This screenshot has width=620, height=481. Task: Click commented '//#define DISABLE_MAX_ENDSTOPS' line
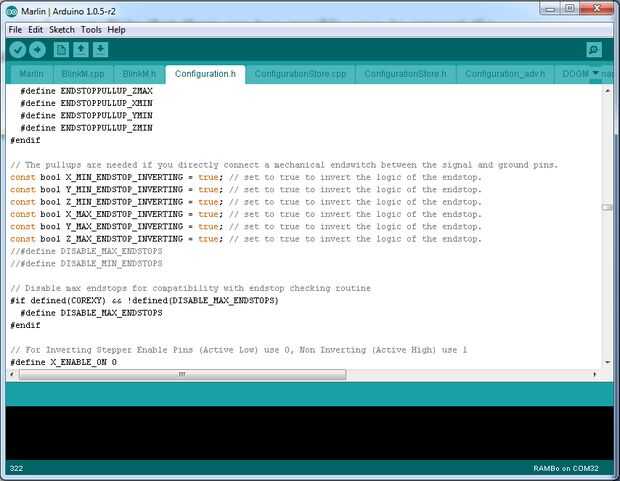click(x=86, y=251)
